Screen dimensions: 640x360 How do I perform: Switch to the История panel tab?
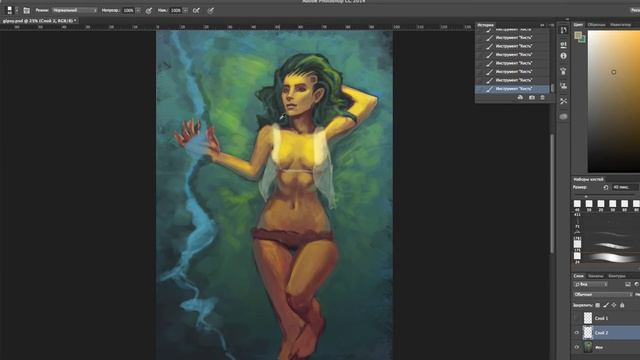pyautogui.click(x=486, y=25)
